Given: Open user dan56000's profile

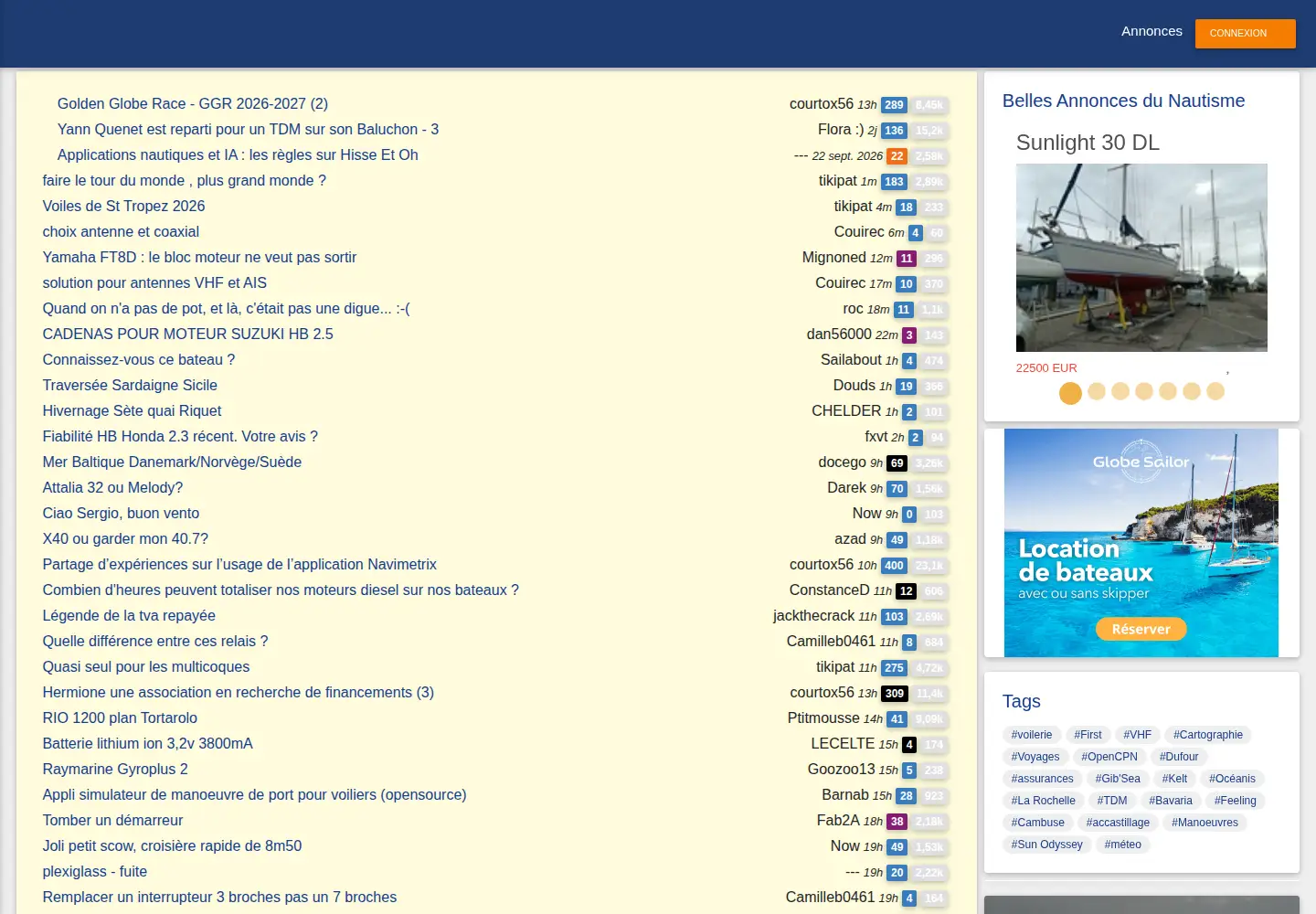Looking at the screenshot, I should click(x=839, y=335).
